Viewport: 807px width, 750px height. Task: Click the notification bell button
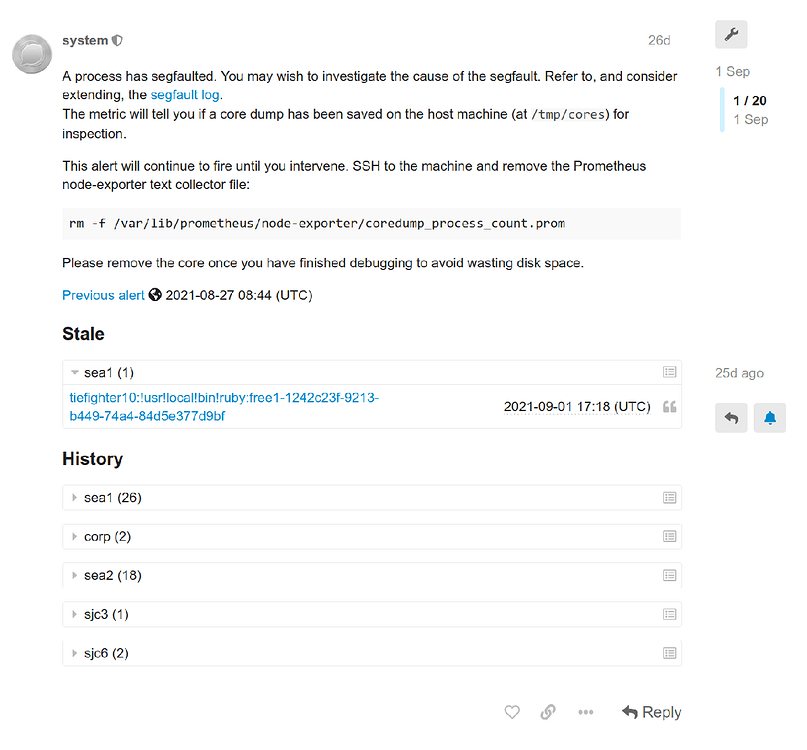[769, 418]
